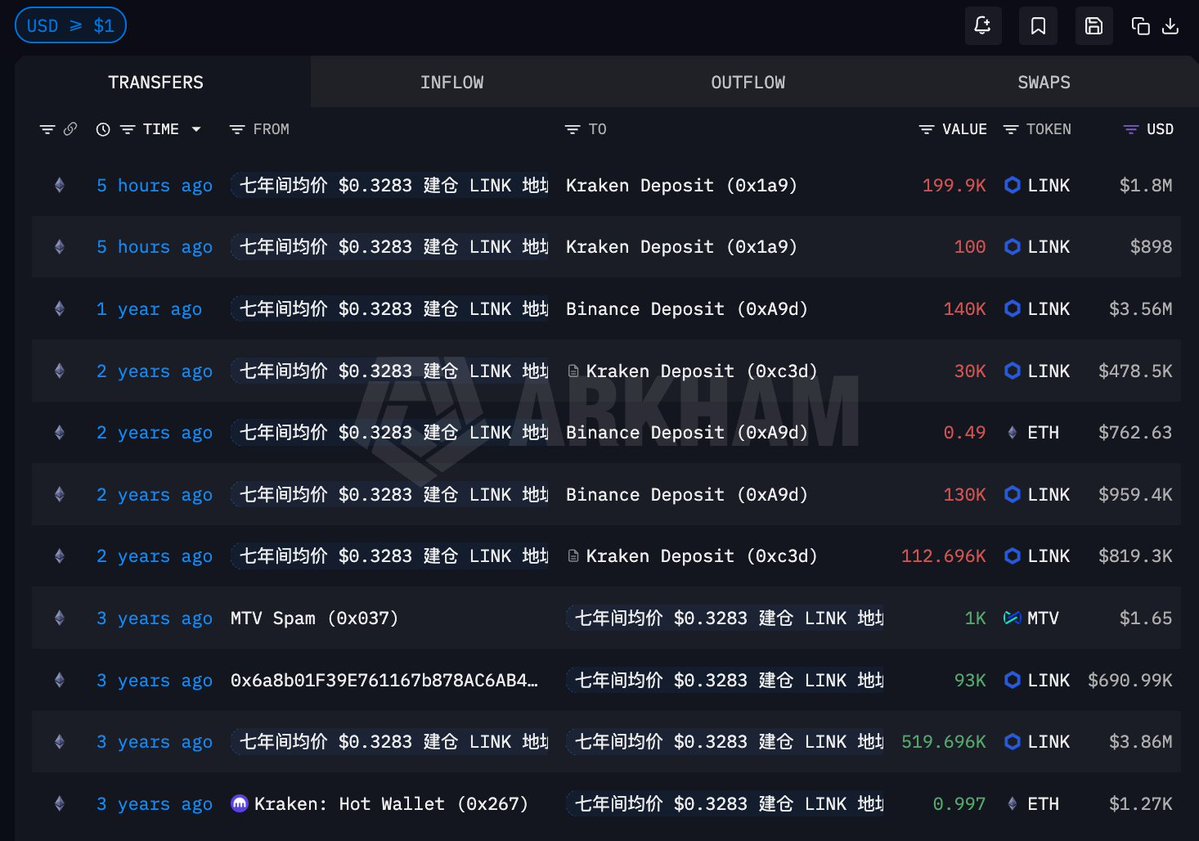Toggle the USD ≥ $1 filter chip
The height and width of the screenshot is (841, 1199).
click(x=70, y=26)
